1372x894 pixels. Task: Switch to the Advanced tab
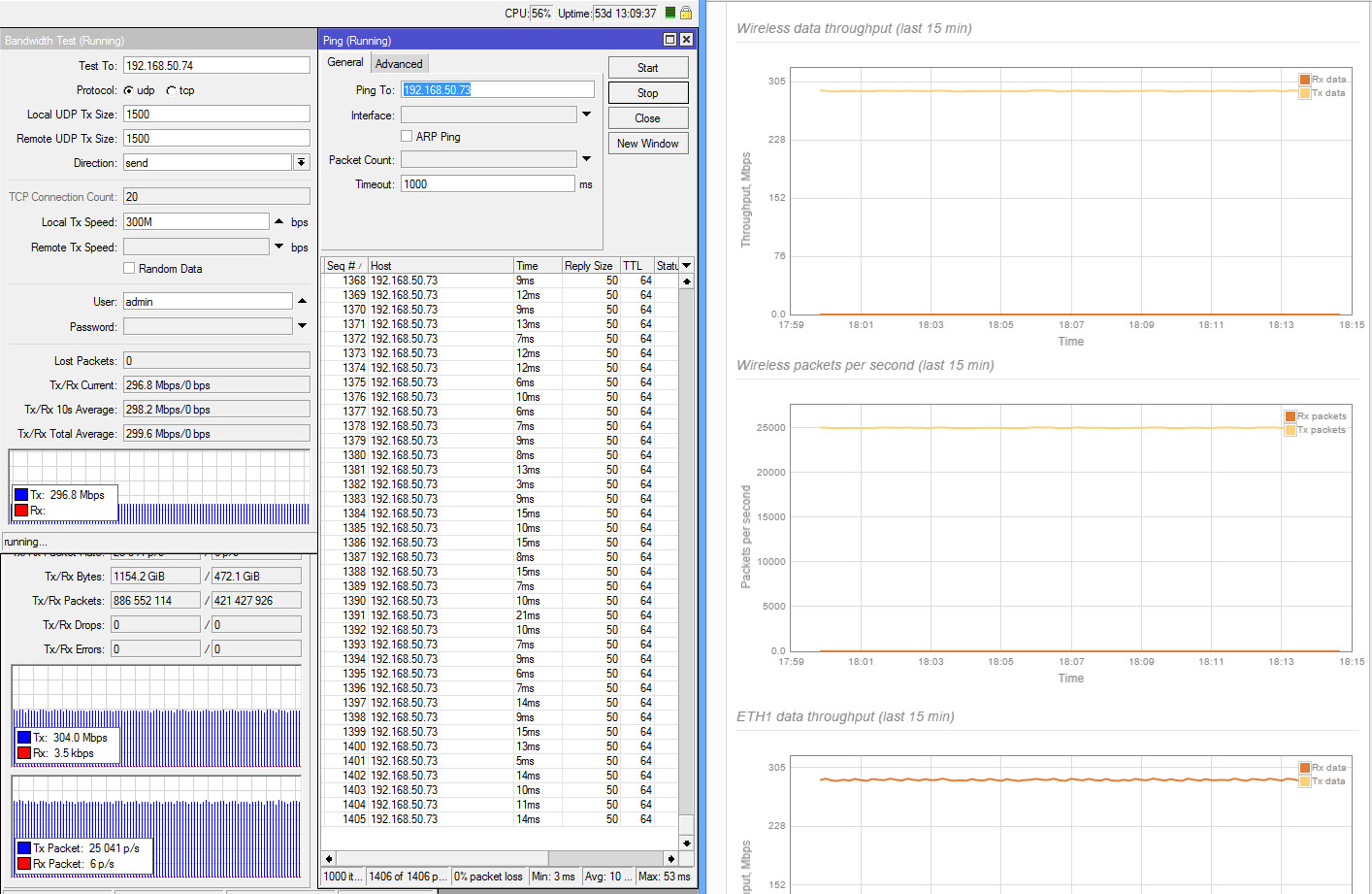pyautogui.click(x=399, y=64)
